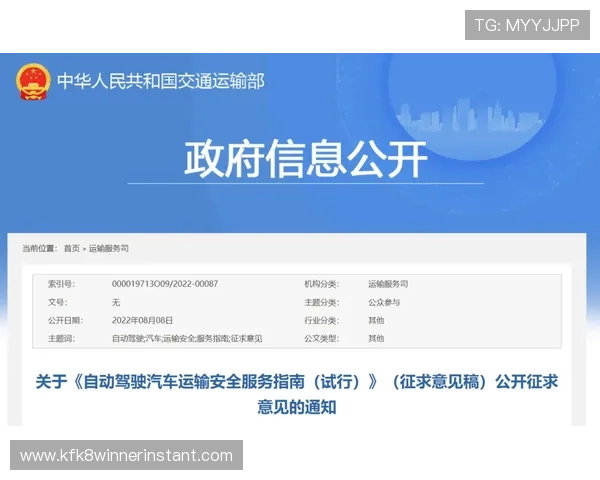
Task: Click 机构分类 value 运输服务司
Action: pos(388,284)
